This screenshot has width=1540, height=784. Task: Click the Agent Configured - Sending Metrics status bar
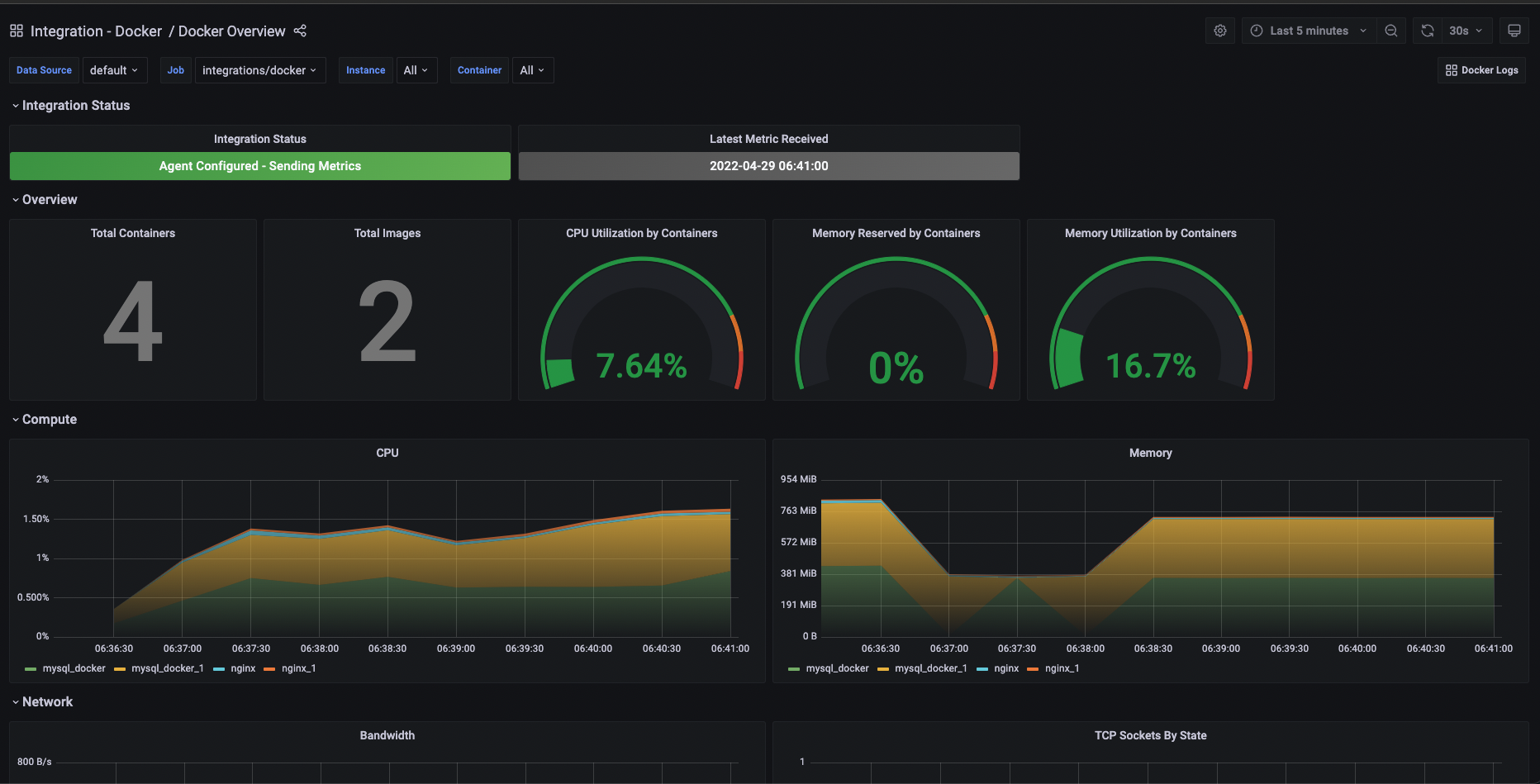260,166
